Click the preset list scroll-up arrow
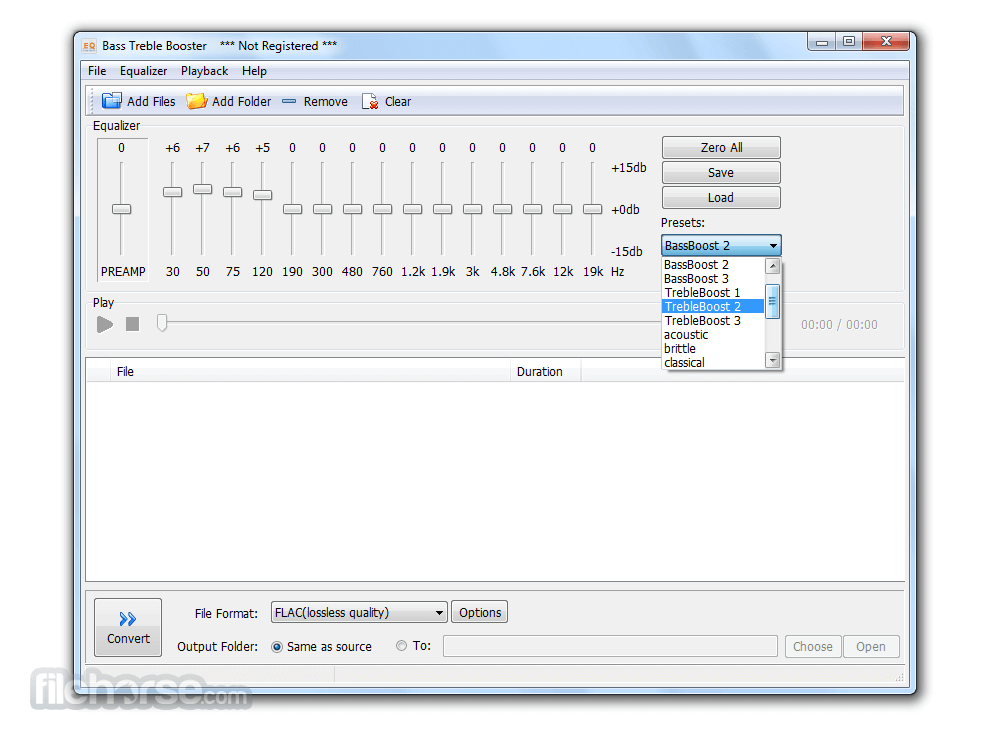Viewport: 990px width, 740px height. coord(773,266)
